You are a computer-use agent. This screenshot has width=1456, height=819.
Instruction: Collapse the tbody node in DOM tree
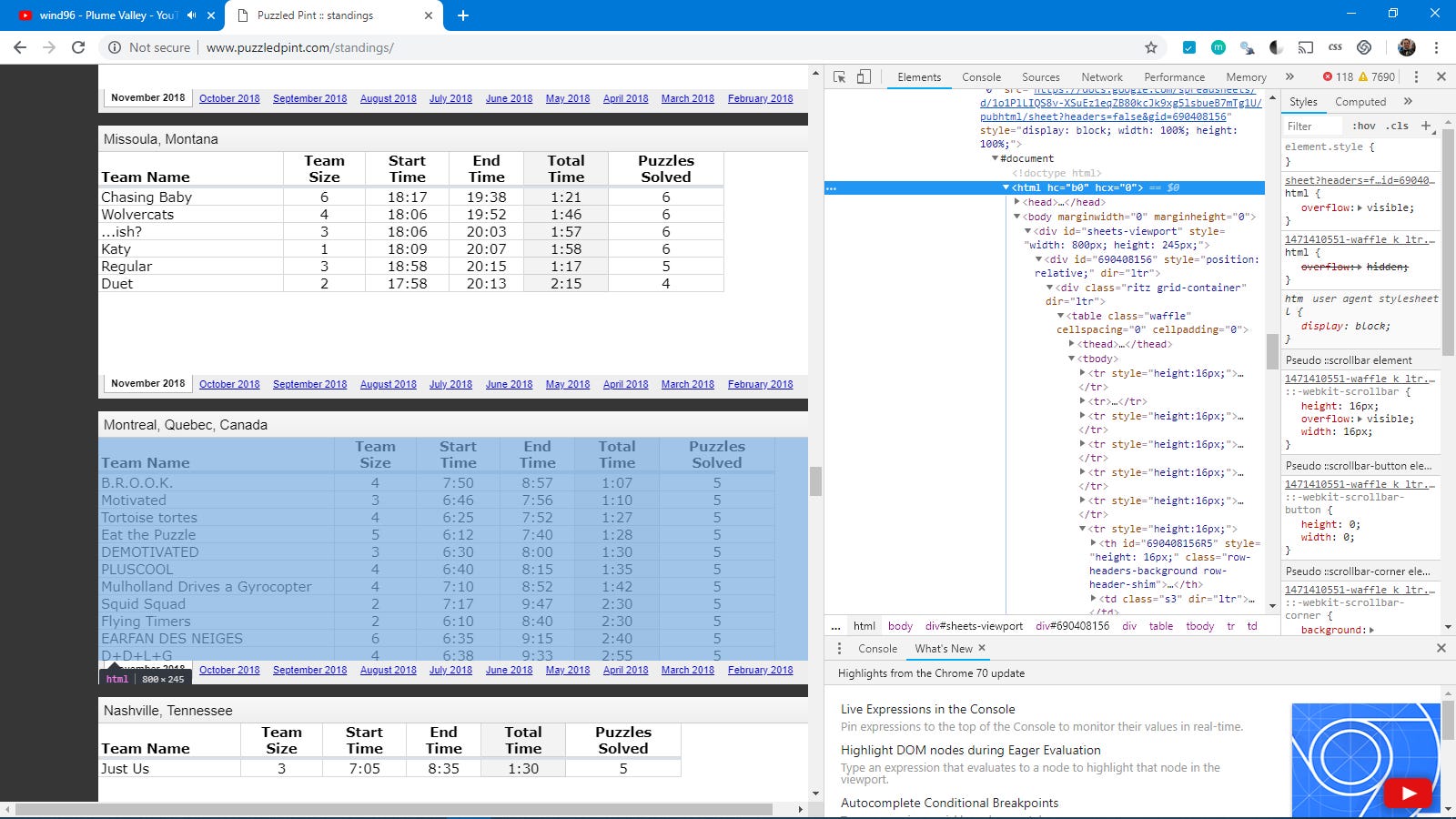click(x=1072, y=359)
